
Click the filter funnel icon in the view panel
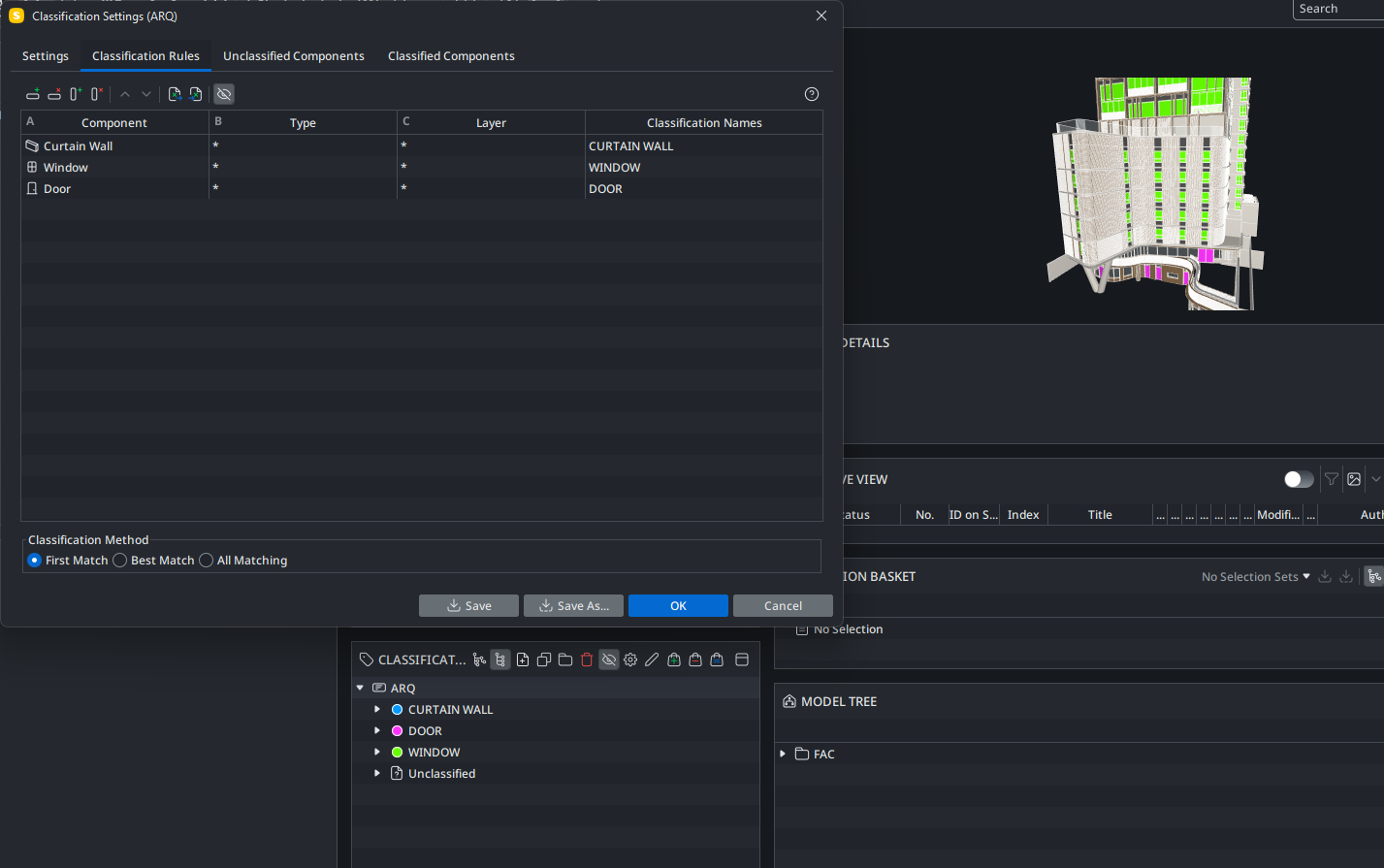click(1332, 479)
